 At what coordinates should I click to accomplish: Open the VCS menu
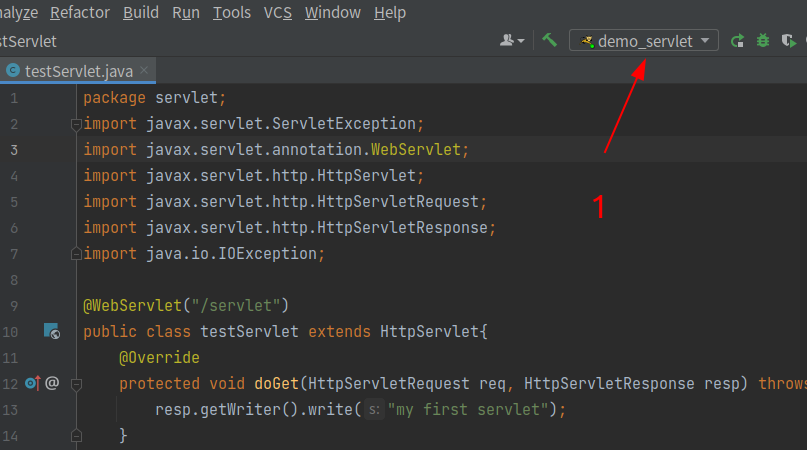[277, 12]
